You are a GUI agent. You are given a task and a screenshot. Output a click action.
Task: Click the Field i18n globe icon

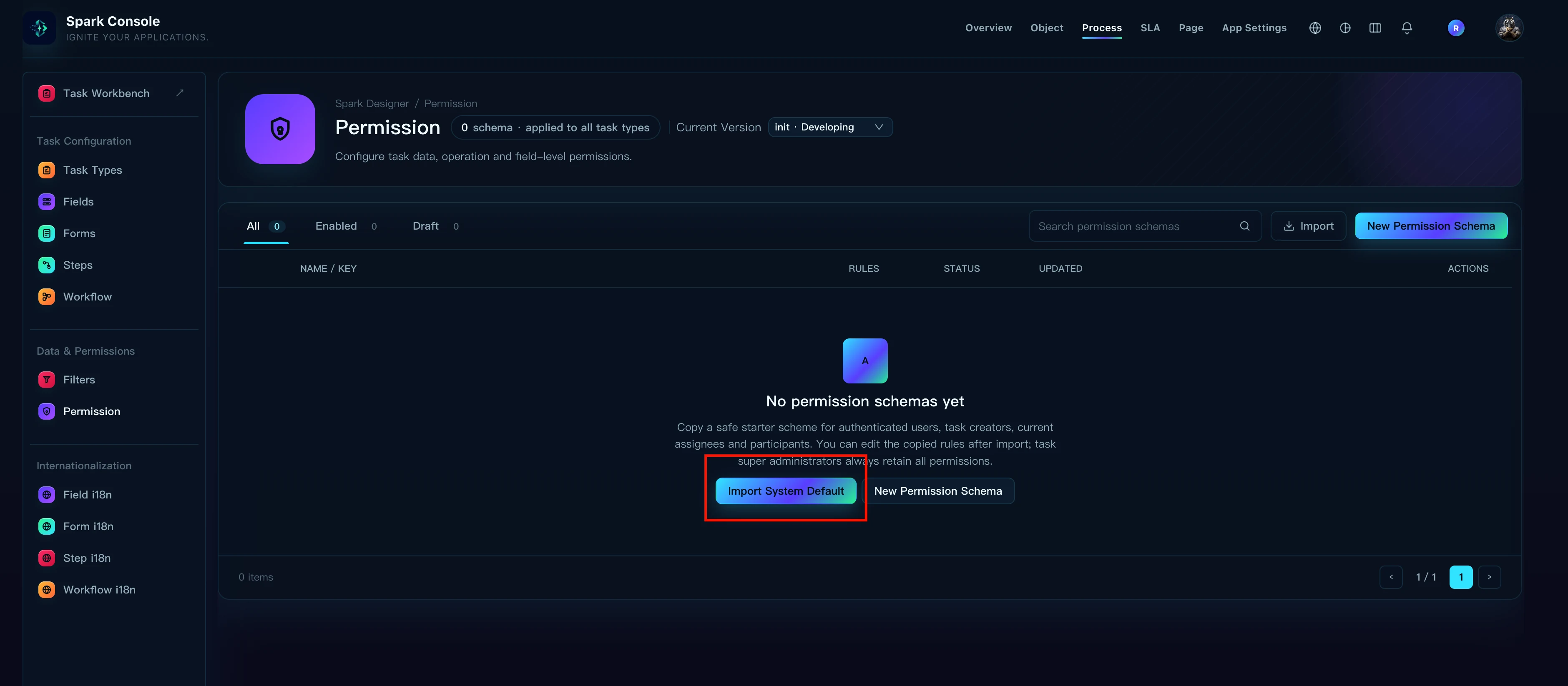(x=46, y=494)
